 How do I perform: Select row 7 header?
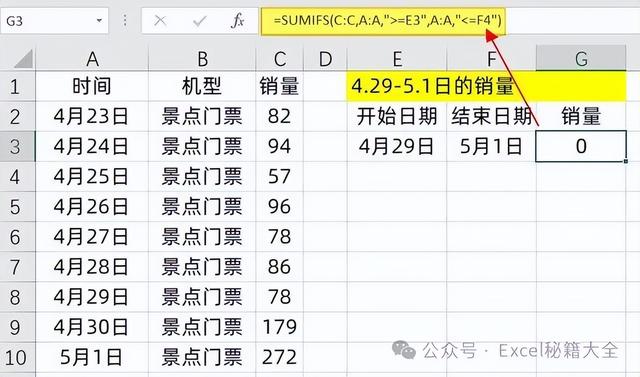(18, 267)
